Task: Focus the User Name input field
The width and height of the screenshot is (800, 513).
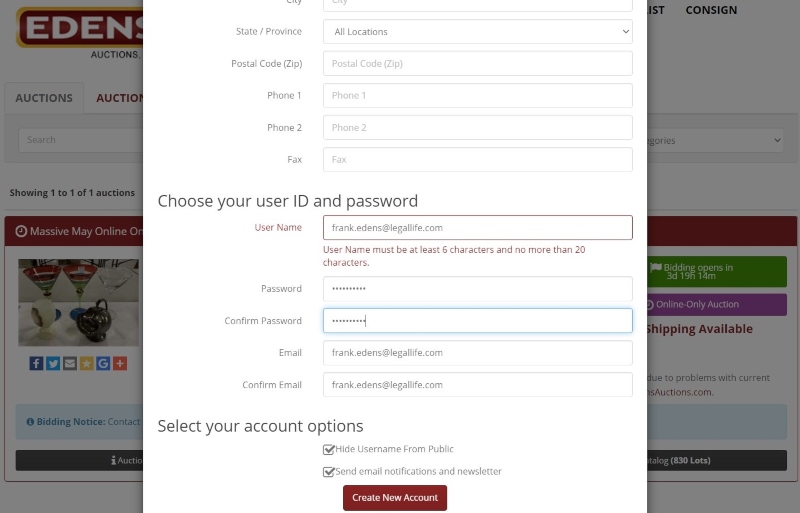Action: point(478,228)
